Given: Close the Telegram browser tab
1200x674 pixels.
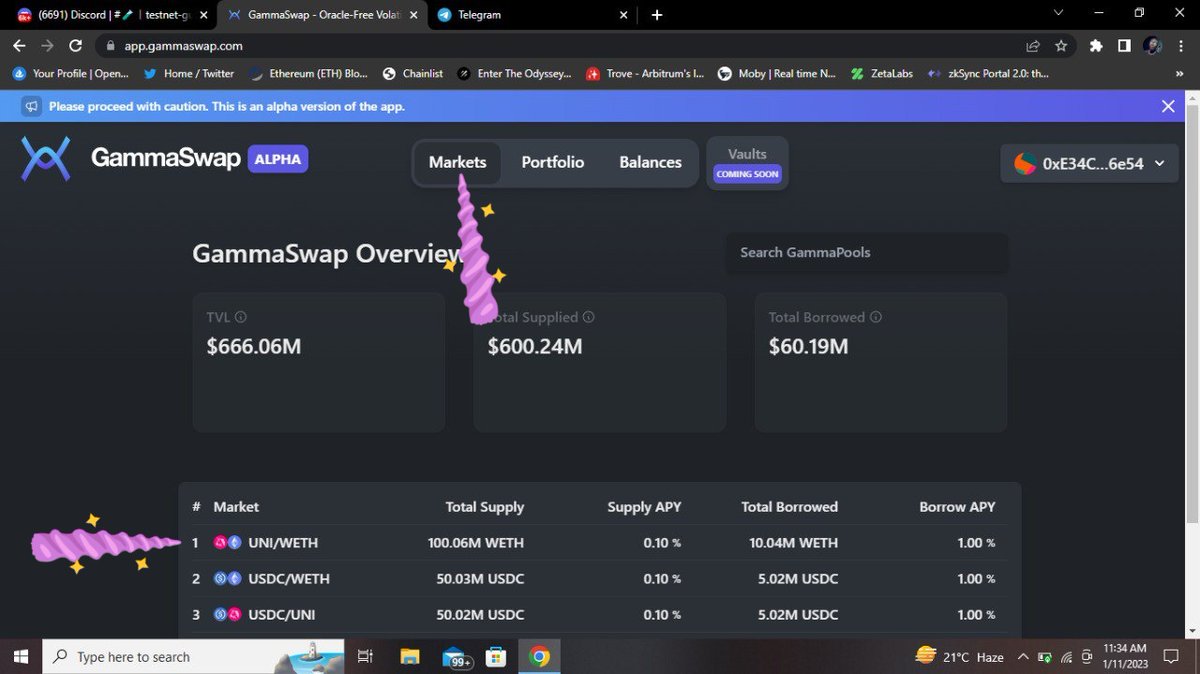Looking at the screenshot, I should click(x=624, y=15).
